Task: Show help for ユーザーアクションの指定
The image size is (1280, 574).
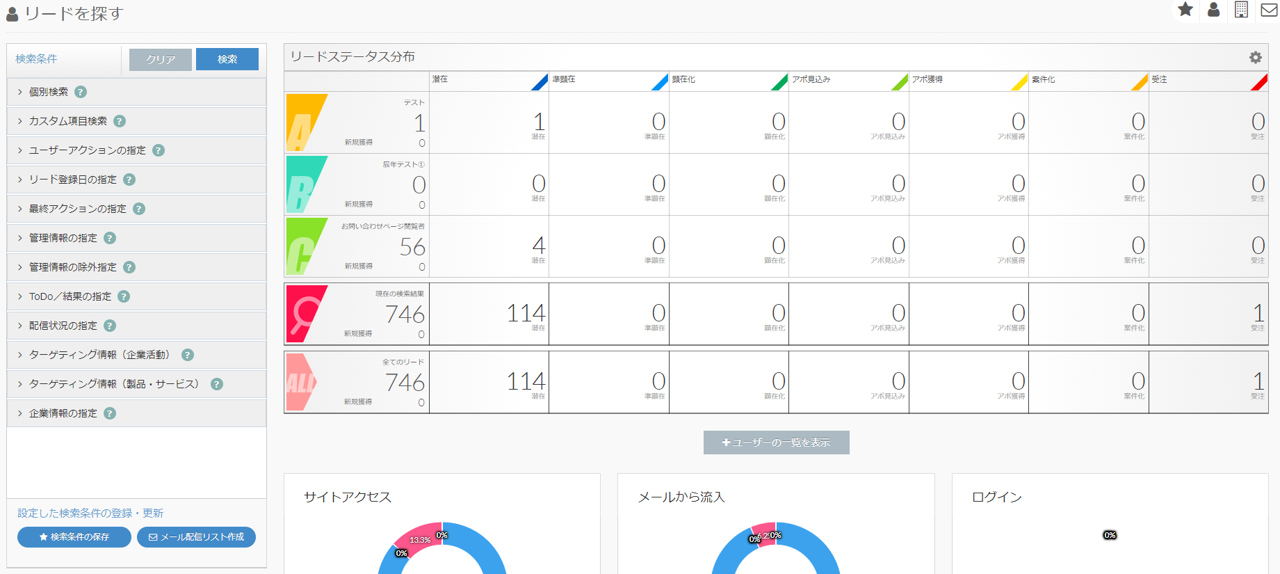Action: pyautogui.click(x=158, y=150)
